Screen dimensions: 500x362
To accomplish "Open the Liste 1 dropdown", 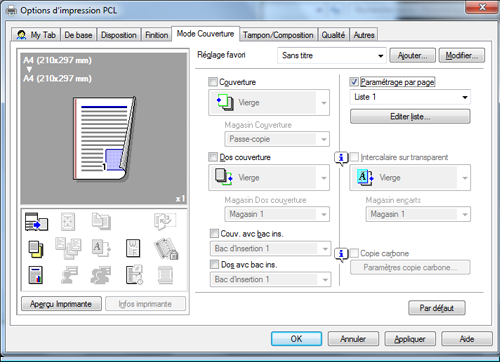I will 410,97.
